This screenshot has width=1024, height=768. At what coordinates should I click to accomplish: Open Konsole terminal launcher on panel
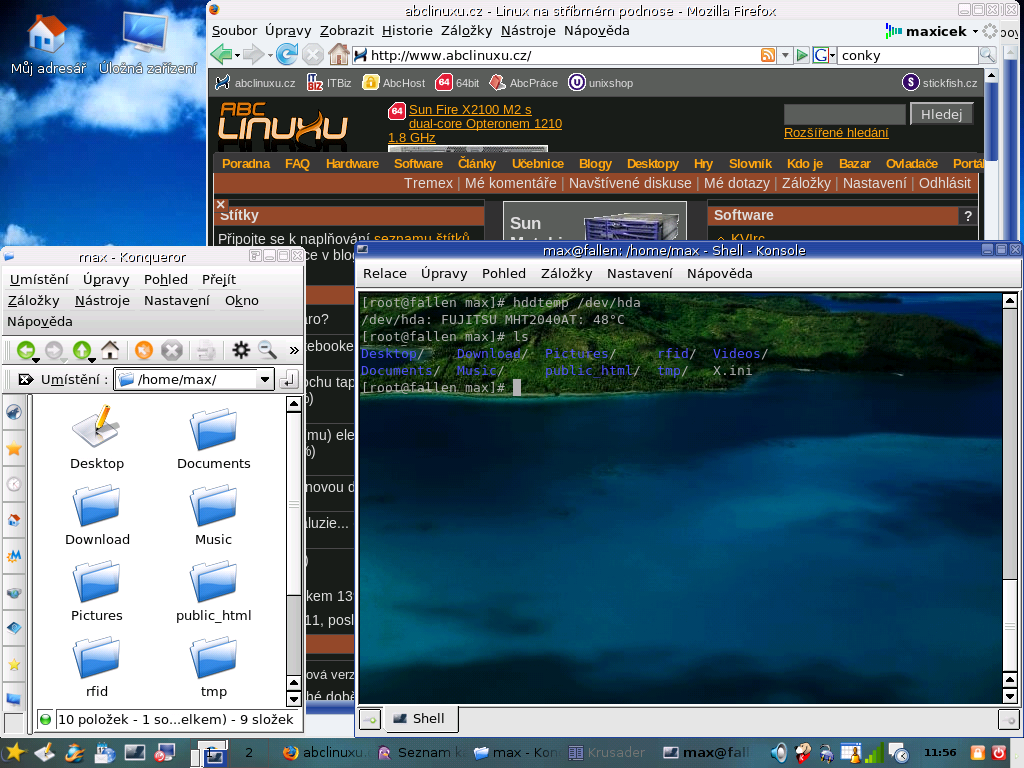click(135, 752)
